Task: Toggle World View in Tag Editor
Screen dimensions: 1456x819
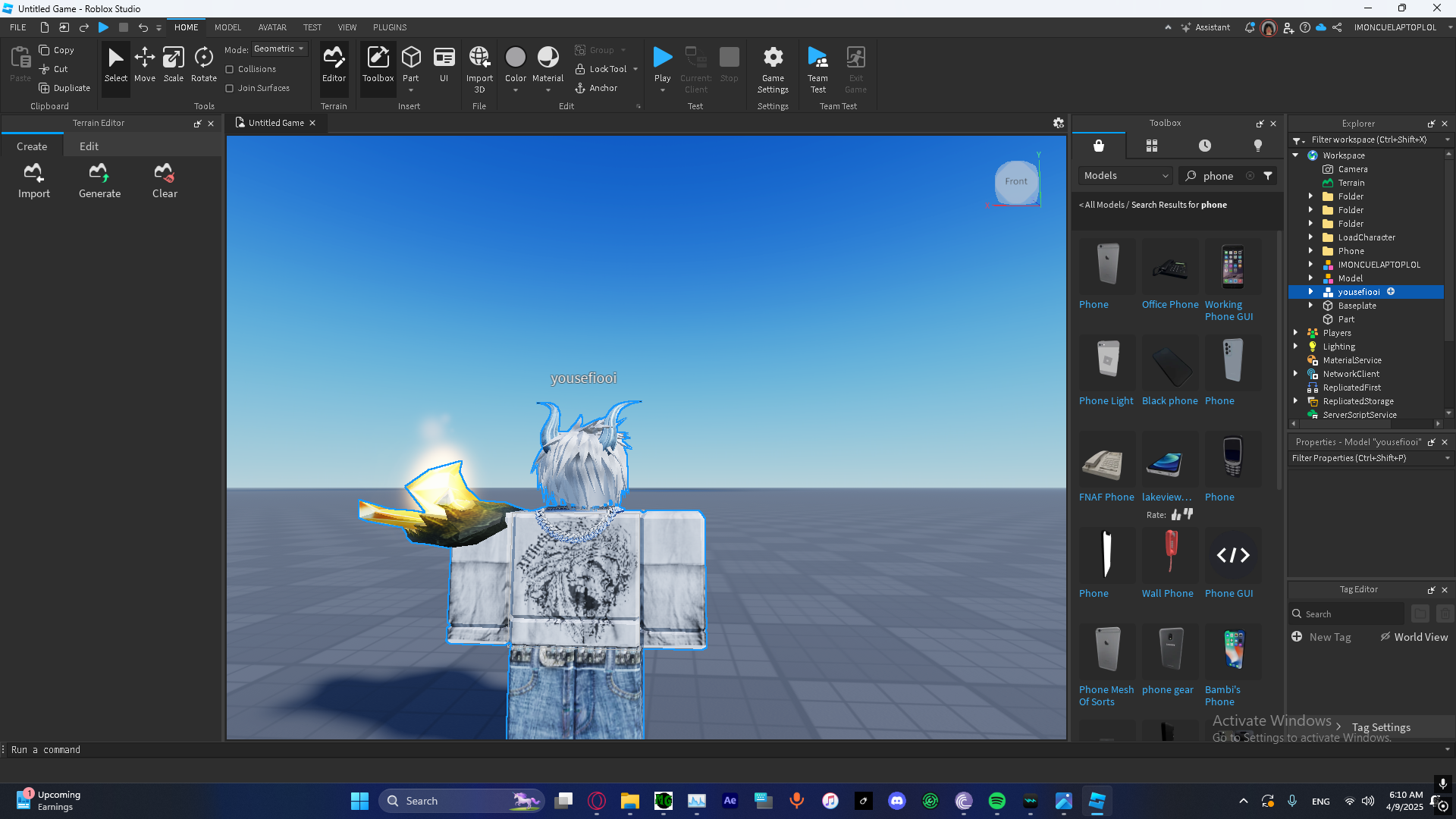Action: [1414, 637]
